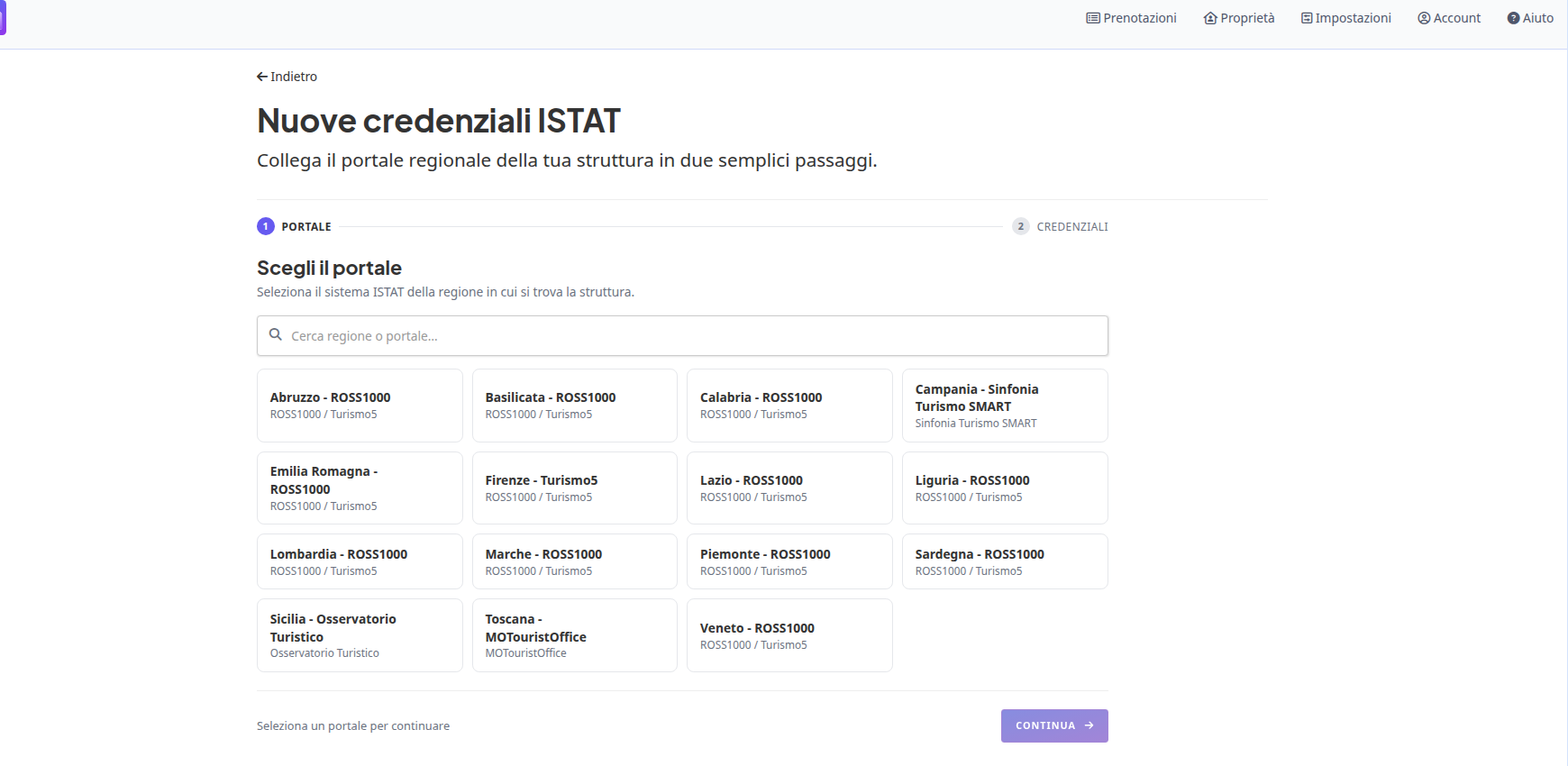1568x766 pixels.
Task: Click the Credenziali step 2 indicator
Action: click(x=1060, y=226)
